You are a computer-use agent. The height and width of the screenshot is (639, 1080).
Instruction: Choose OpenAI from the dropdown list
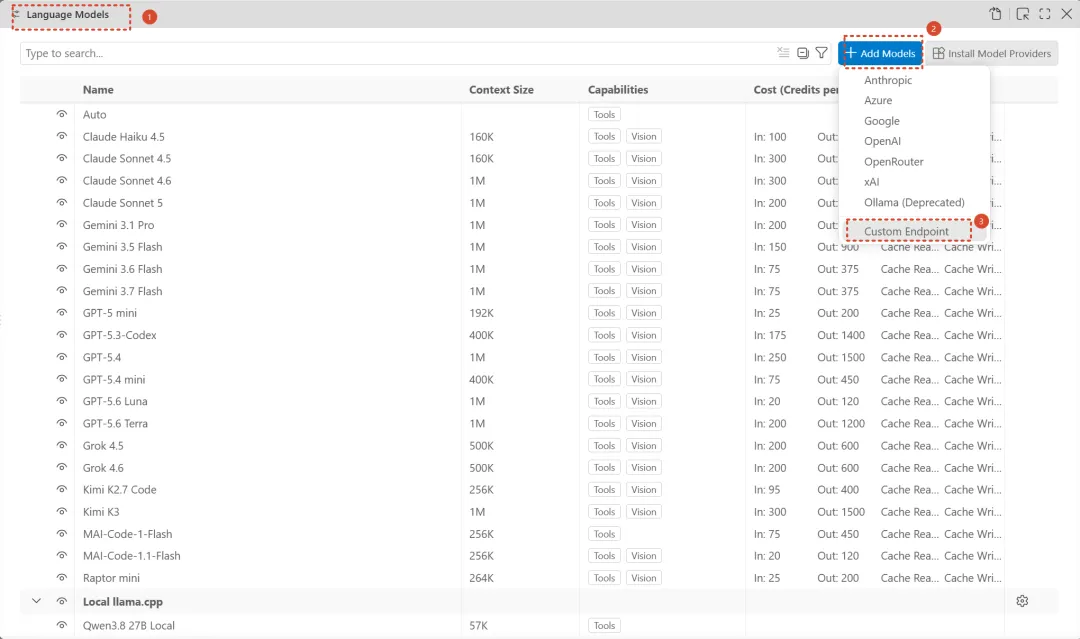[x=882, y=141]
